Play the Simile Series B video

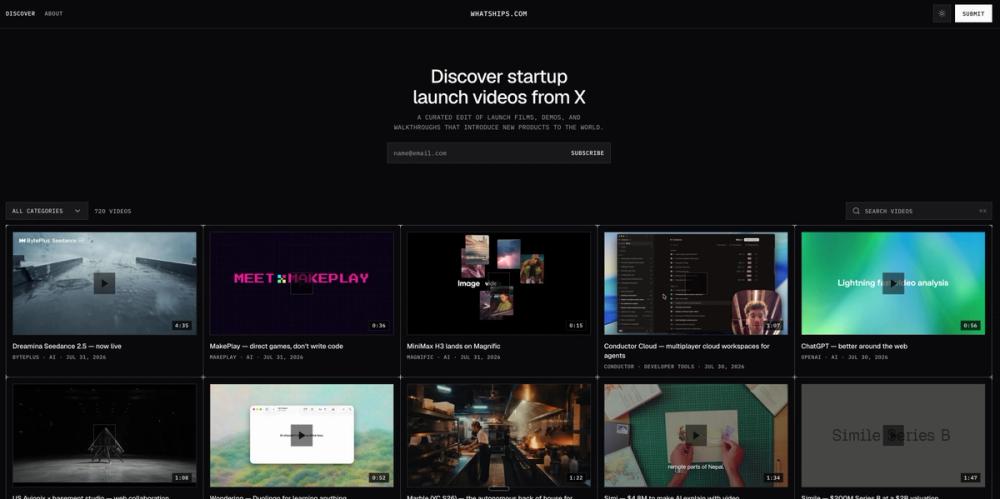[893, 435]
